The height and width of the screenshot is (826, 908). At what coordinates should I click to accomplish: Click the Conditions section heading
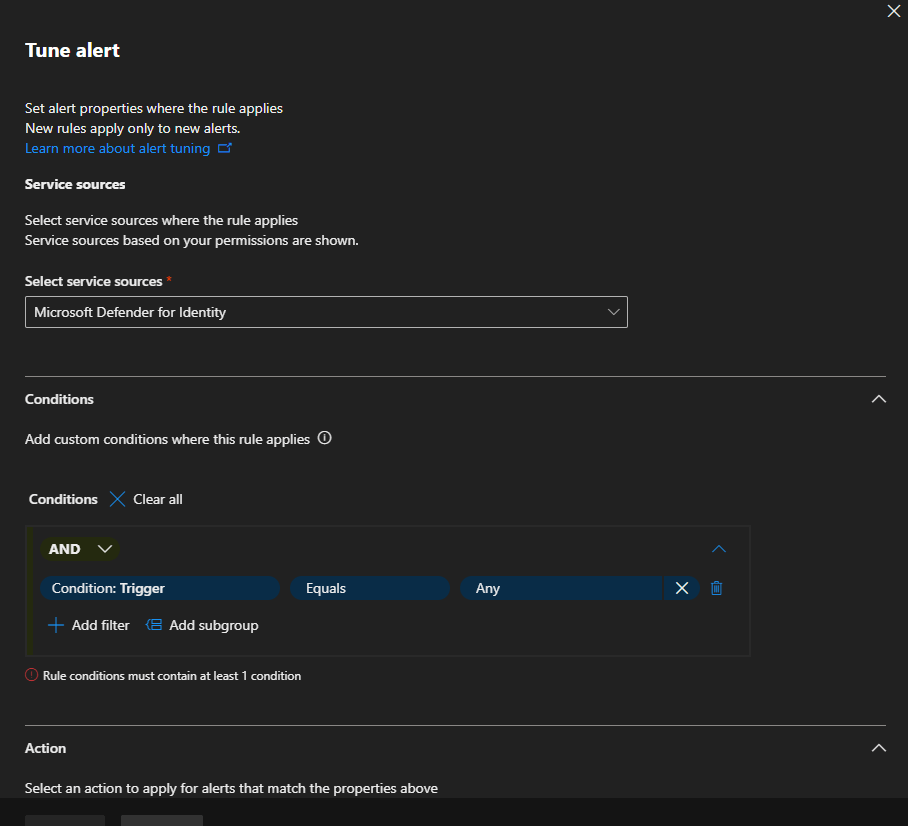[x=59, y=399]
